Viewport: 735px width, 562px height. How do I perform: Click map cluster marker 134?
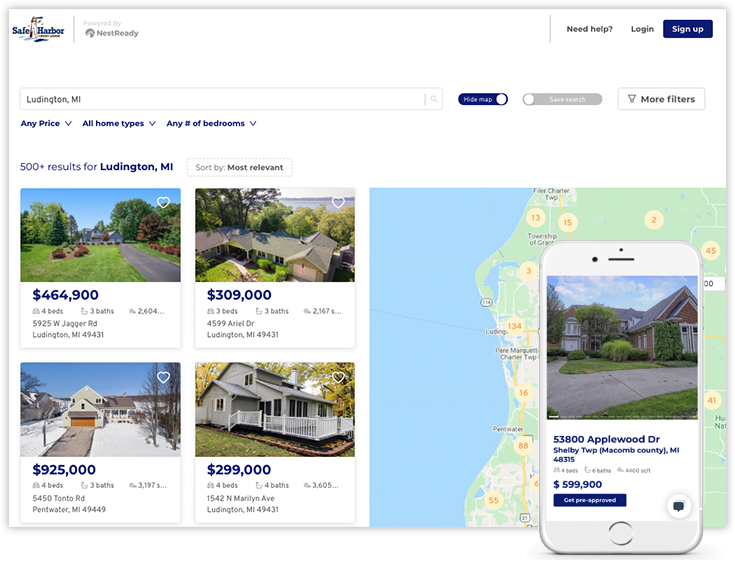[x=514, y=326]
